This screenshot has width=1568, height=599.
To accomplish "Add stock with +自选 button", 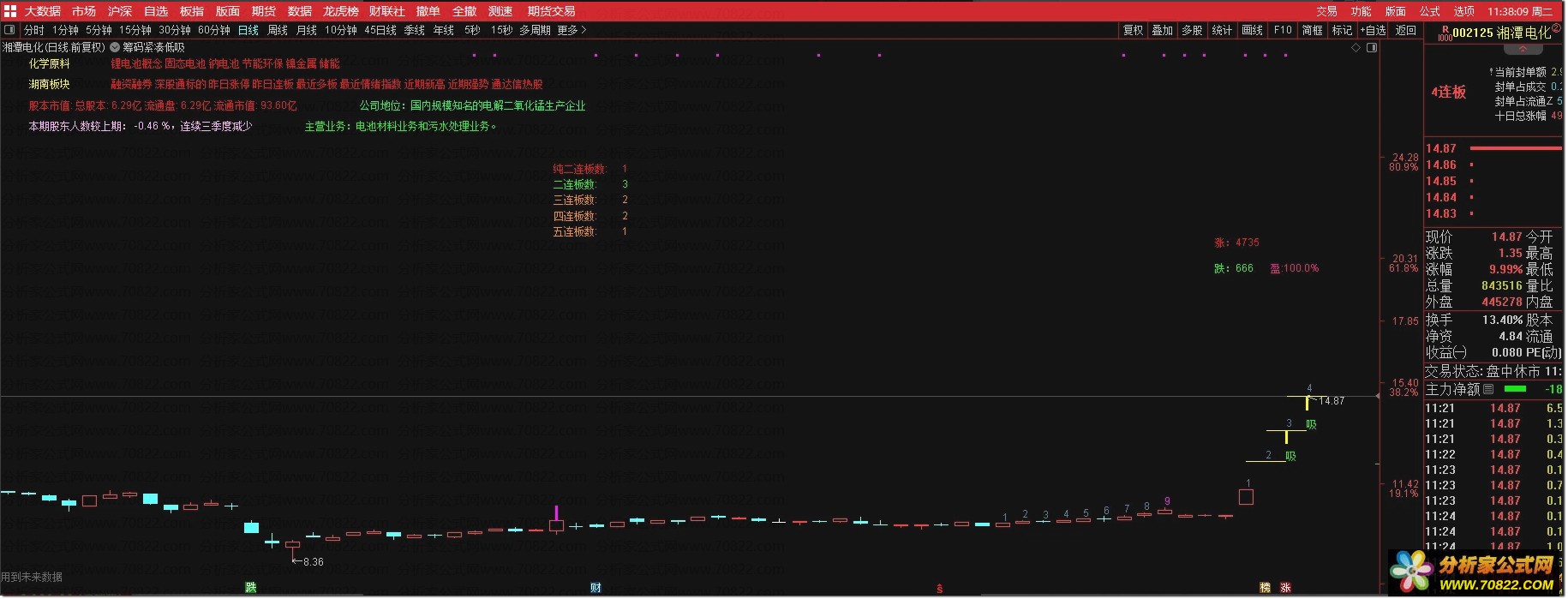I will click(1373, 30).
